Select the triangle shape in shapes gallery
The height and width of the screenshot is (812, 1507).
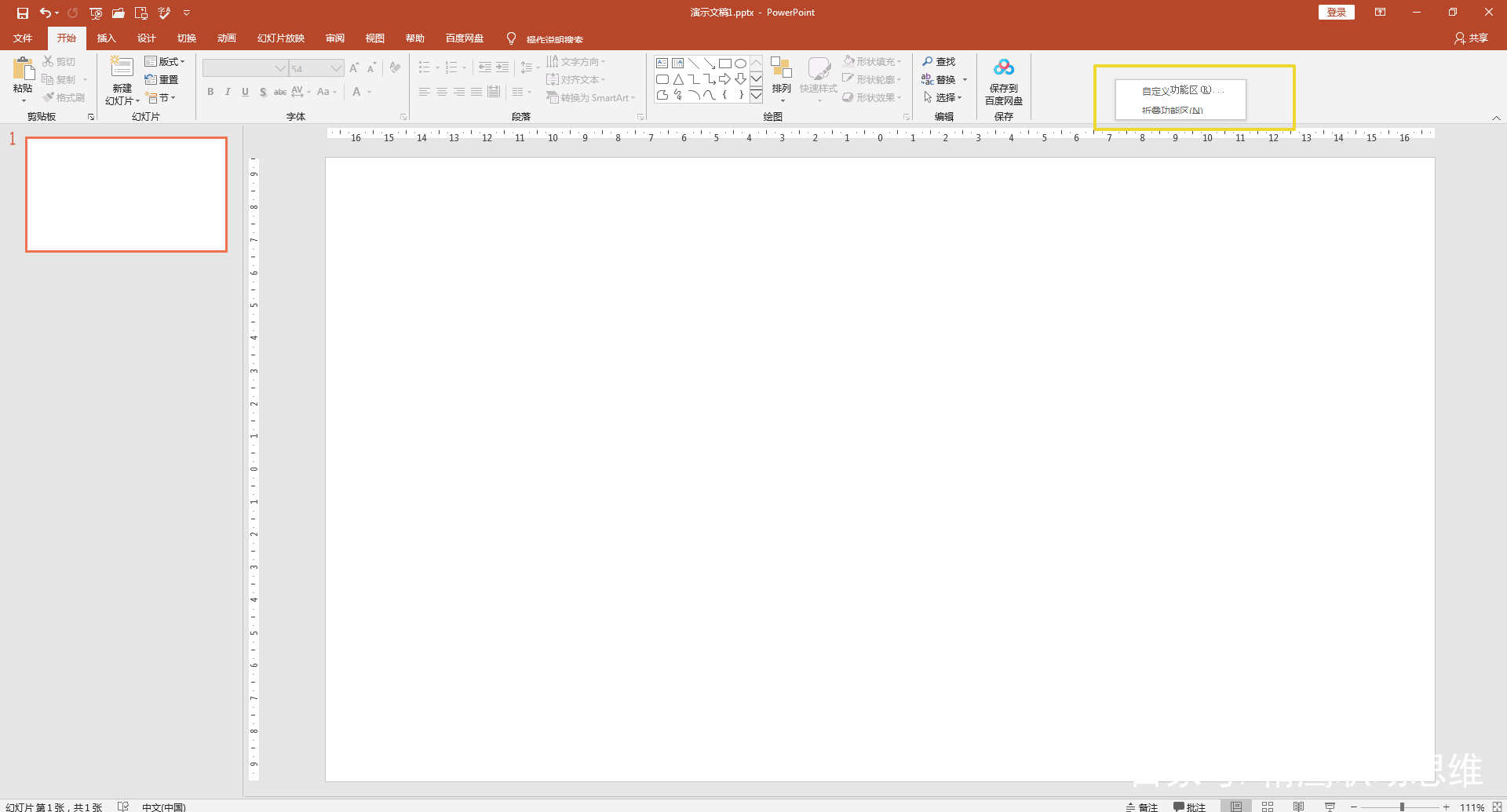point(678,79)
